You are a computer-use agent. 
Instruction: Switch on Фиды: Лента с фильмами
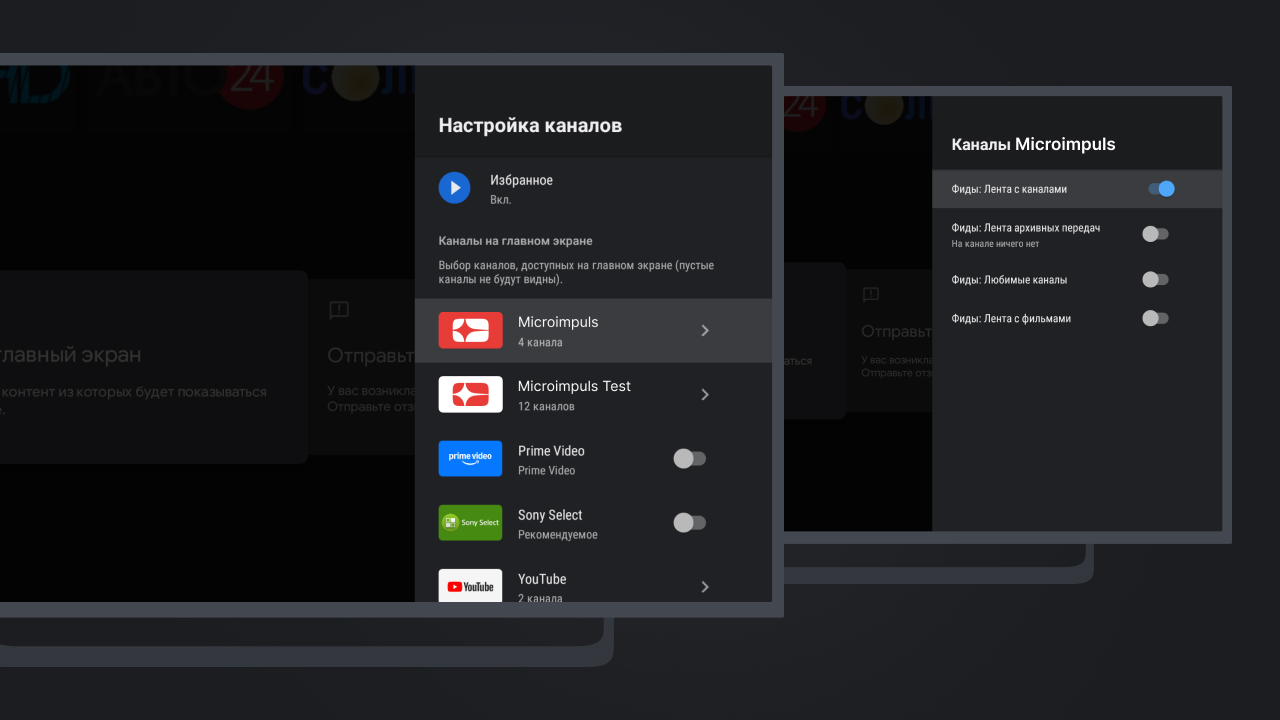pyautogui.click(x=1155, y=318)
